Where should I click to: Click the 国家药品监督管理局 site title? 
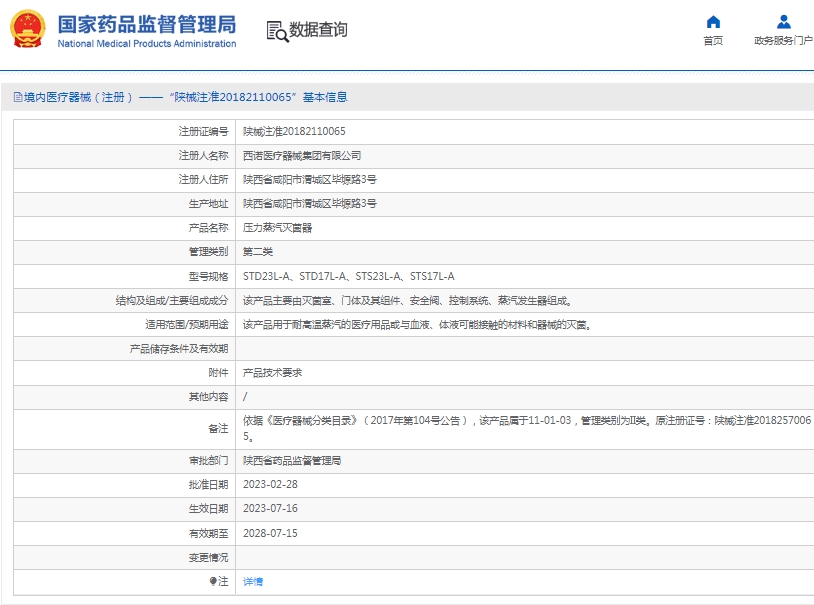pos(147,24)
